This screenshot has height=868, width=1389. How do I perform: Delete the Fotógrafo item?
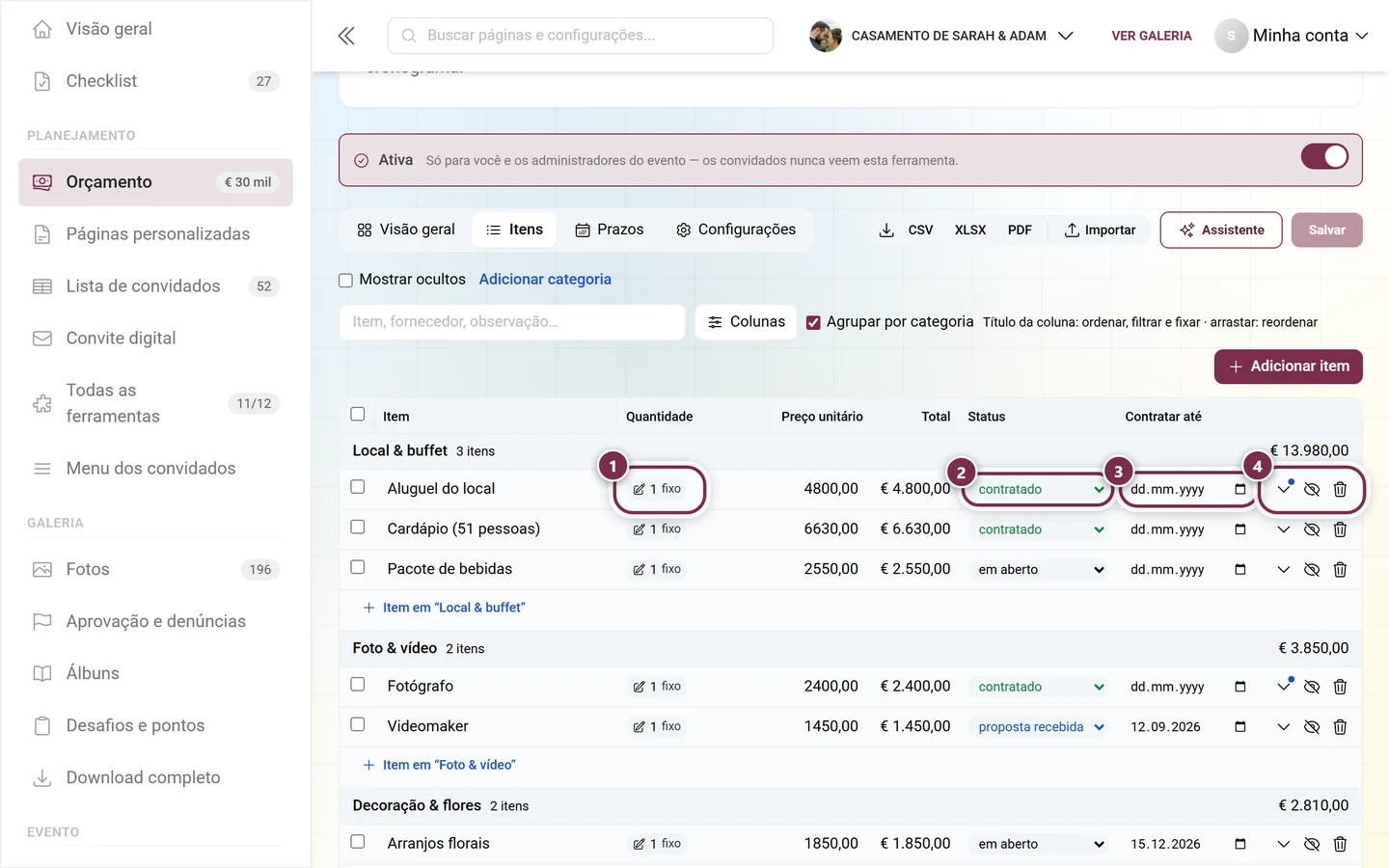pyautogui.click(x=1340, y=687)
